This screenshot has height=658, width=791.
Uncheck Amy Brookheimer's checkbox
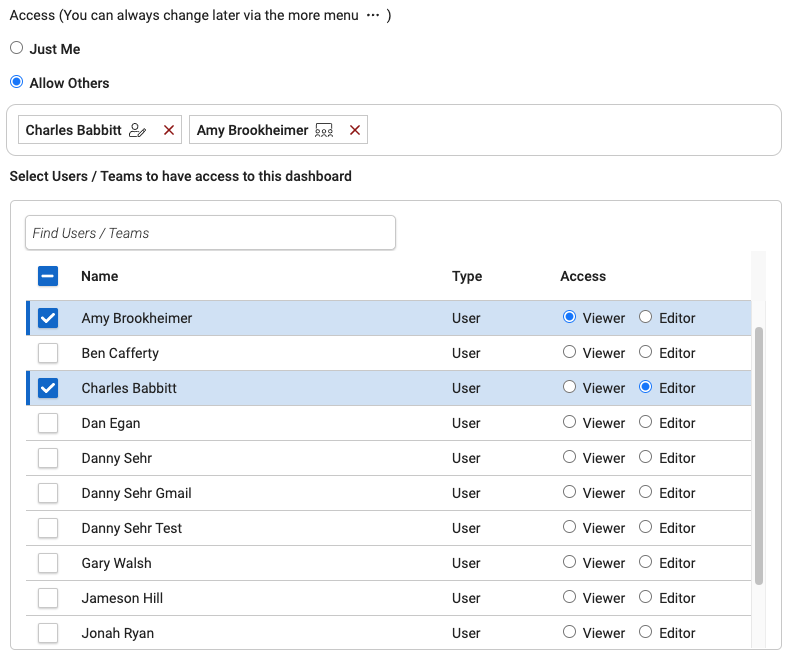coord(48,318)
